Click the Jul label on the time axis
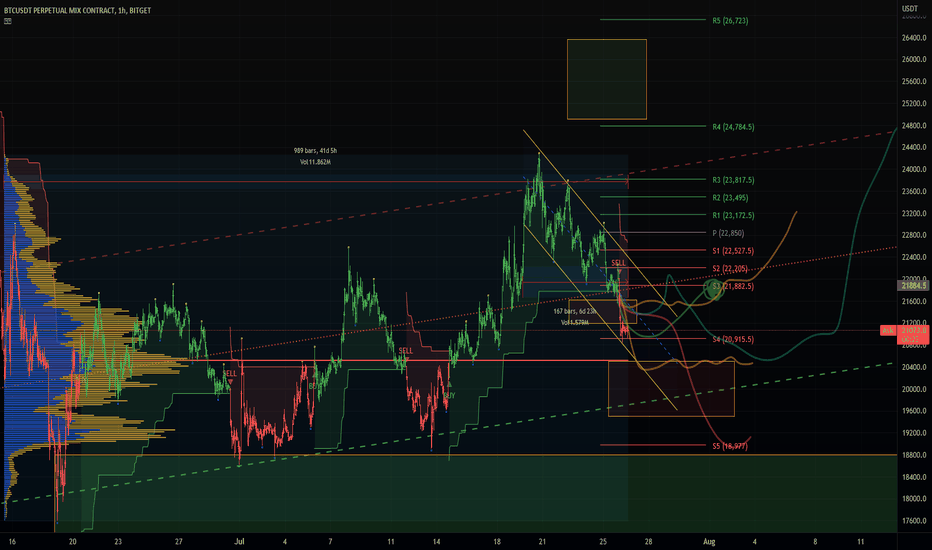Screen dimensions: 932x550 240,542
